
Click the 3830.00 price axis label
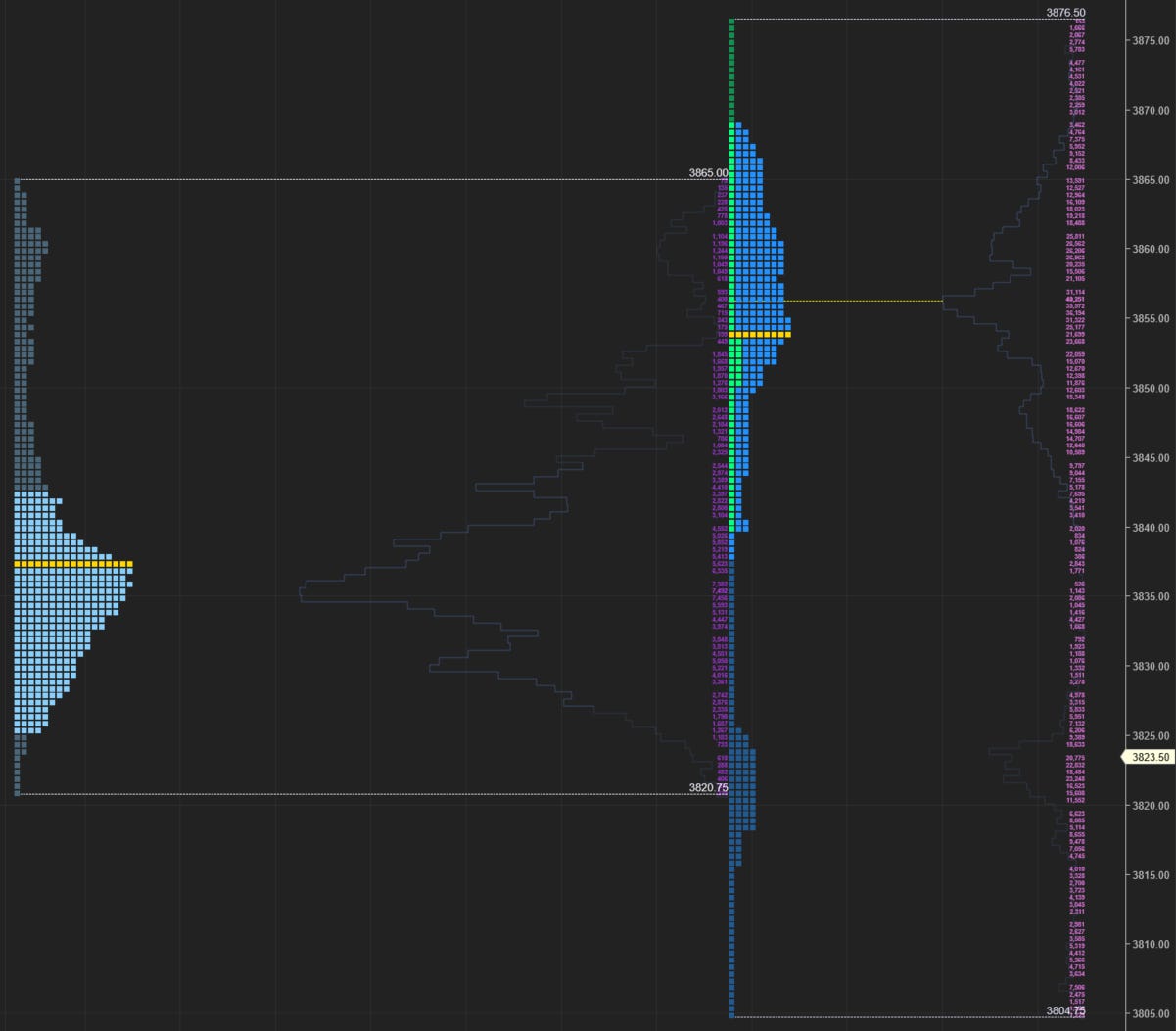[1150, 667]
